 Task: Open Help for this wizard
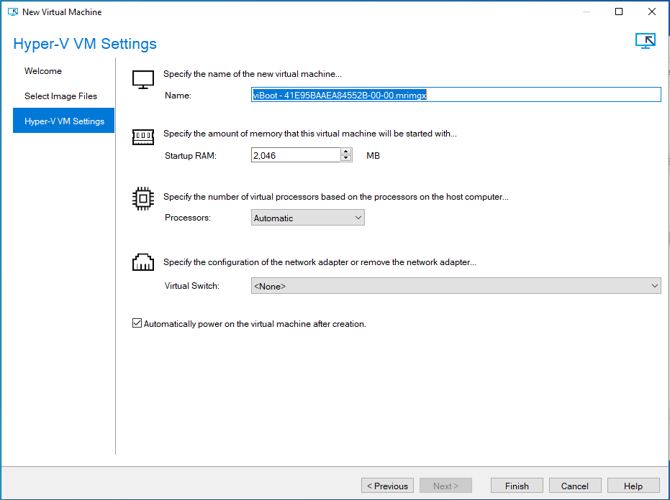[x=633, y=486]
